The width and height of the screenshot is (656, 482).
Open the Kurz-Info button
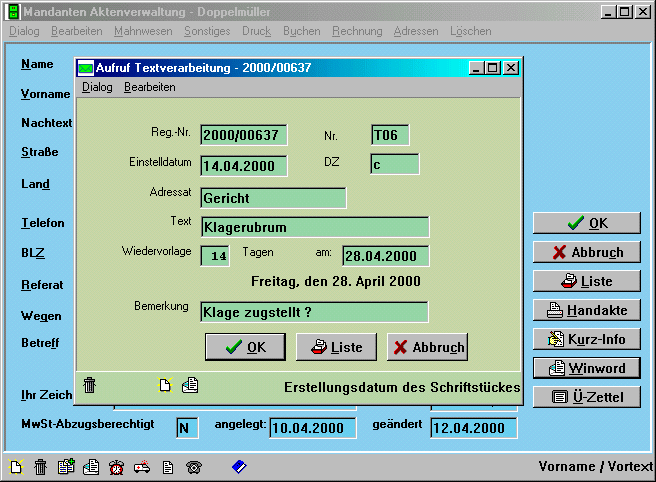coord(587,339)
